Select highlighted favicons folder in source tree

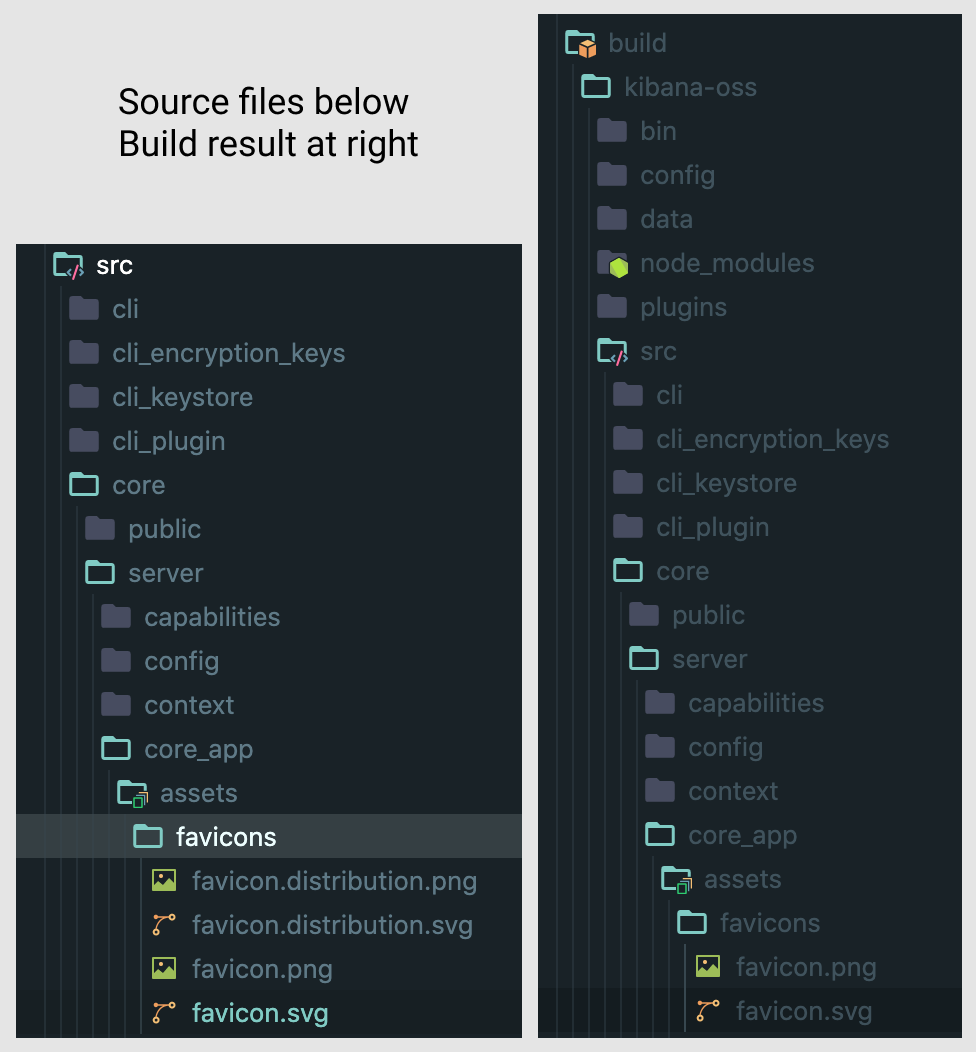tap(269, 837)
